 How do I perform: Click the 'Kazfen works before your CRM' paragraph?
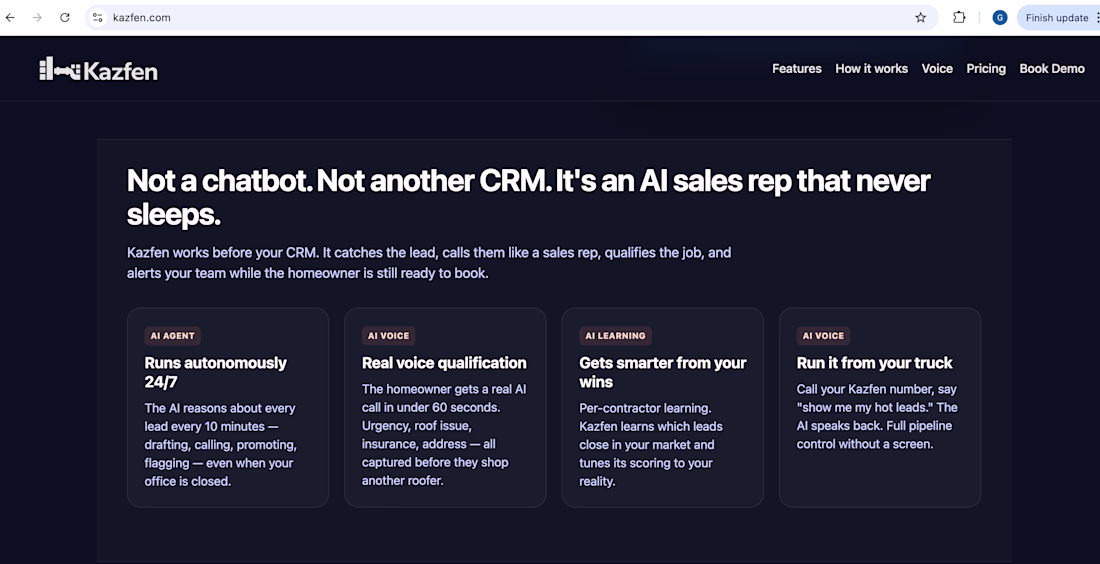[429, 263]
